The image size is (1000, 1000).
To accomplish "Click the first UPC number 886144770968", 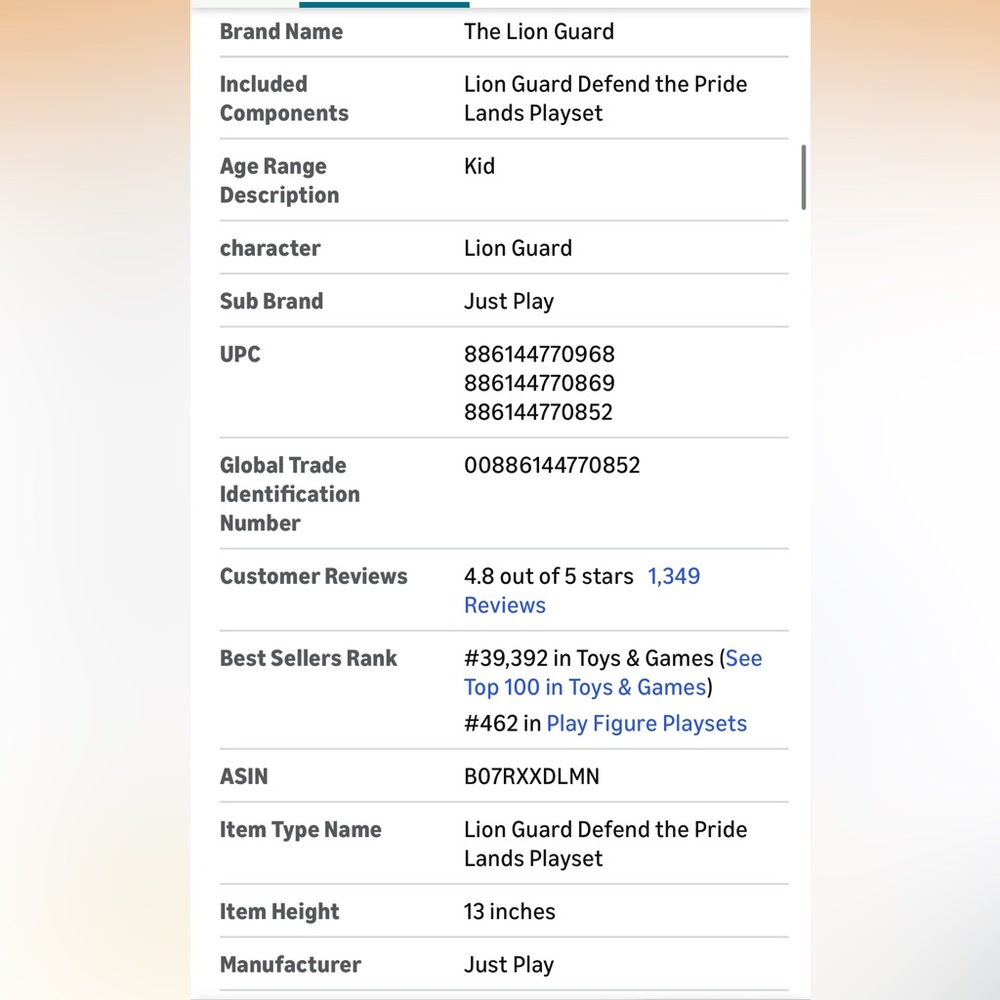I will [x=539, y=355].
